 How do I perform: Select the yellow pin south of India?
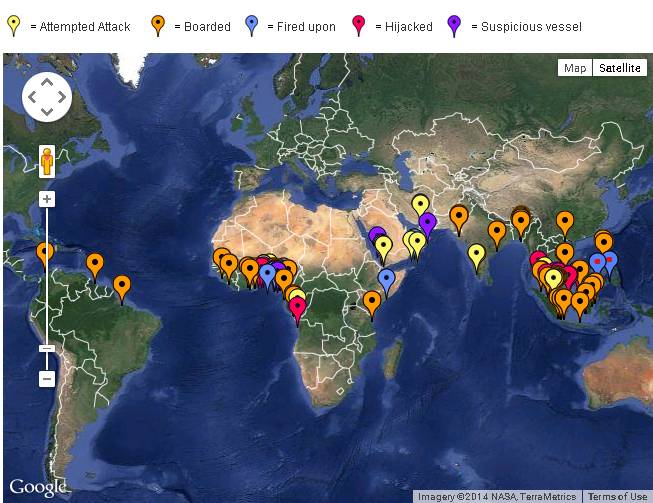(477, 254)
